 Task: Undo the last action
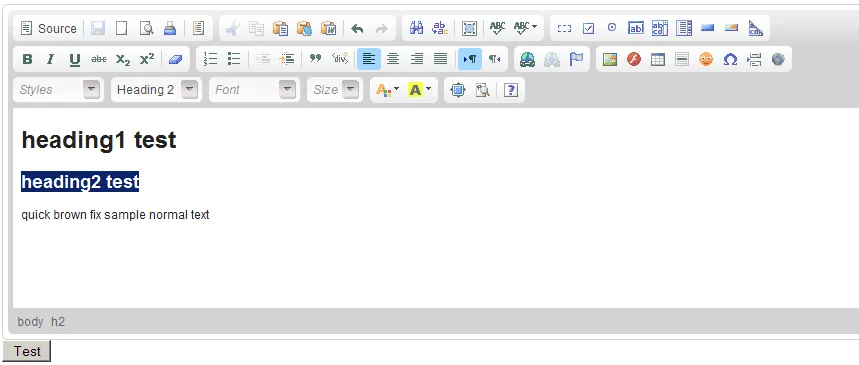coord(357,28)
